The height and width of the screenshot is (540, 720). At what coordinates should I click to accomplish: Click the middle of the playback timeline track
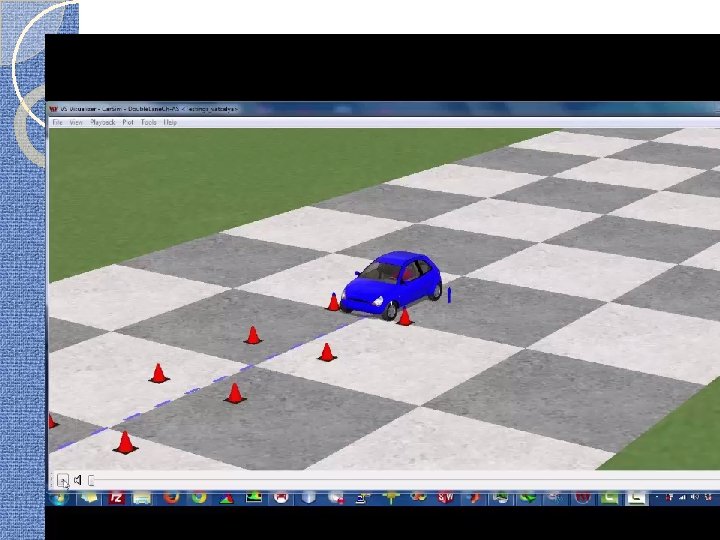[x=404, y=481]
